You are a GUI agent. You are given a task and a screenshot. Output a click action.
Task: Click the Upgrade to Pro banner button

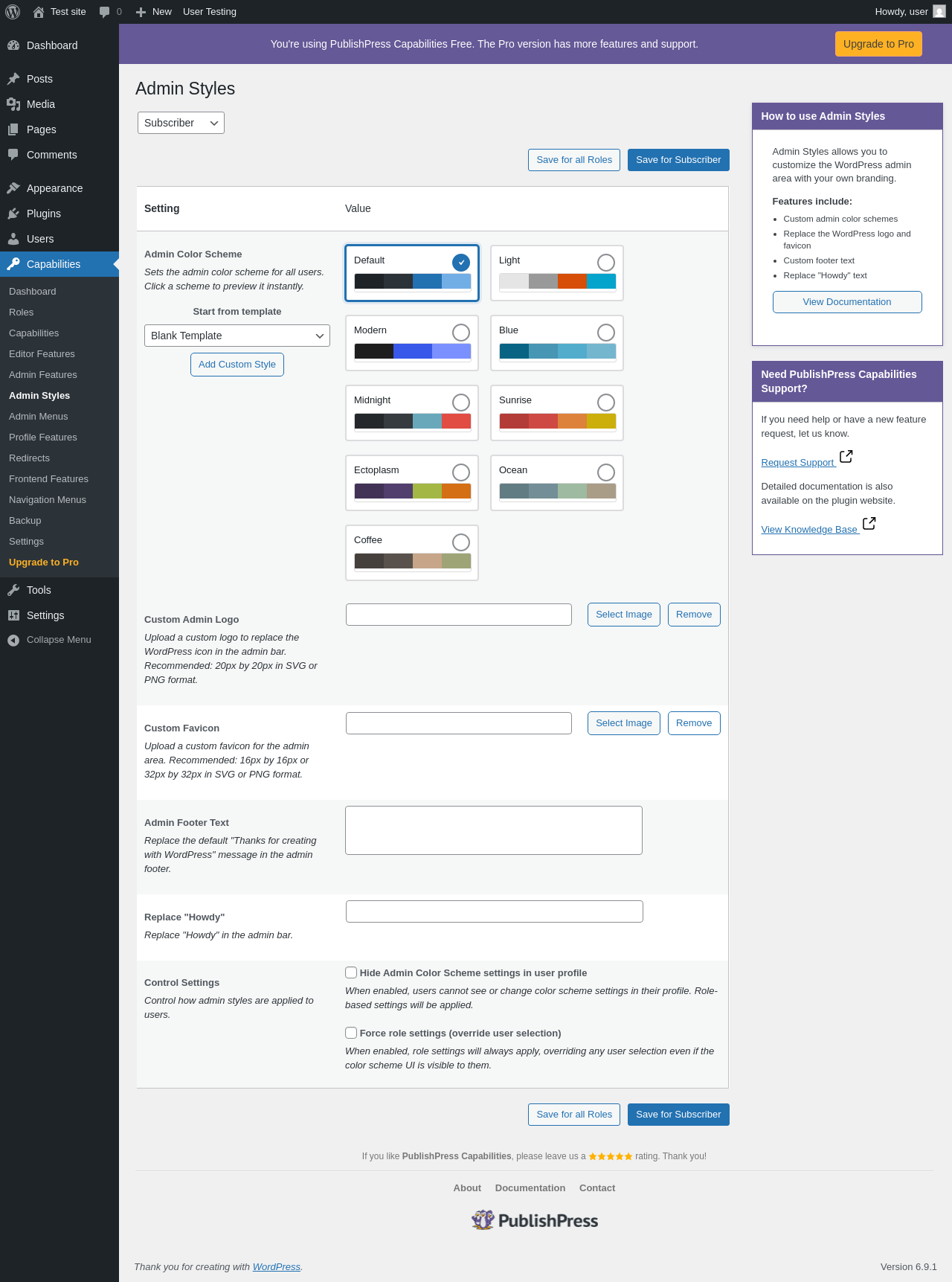[x=878, y=44]
